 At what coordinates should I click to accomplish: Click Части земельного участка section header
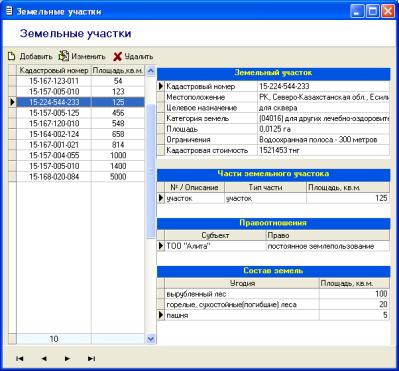point(273,174)
